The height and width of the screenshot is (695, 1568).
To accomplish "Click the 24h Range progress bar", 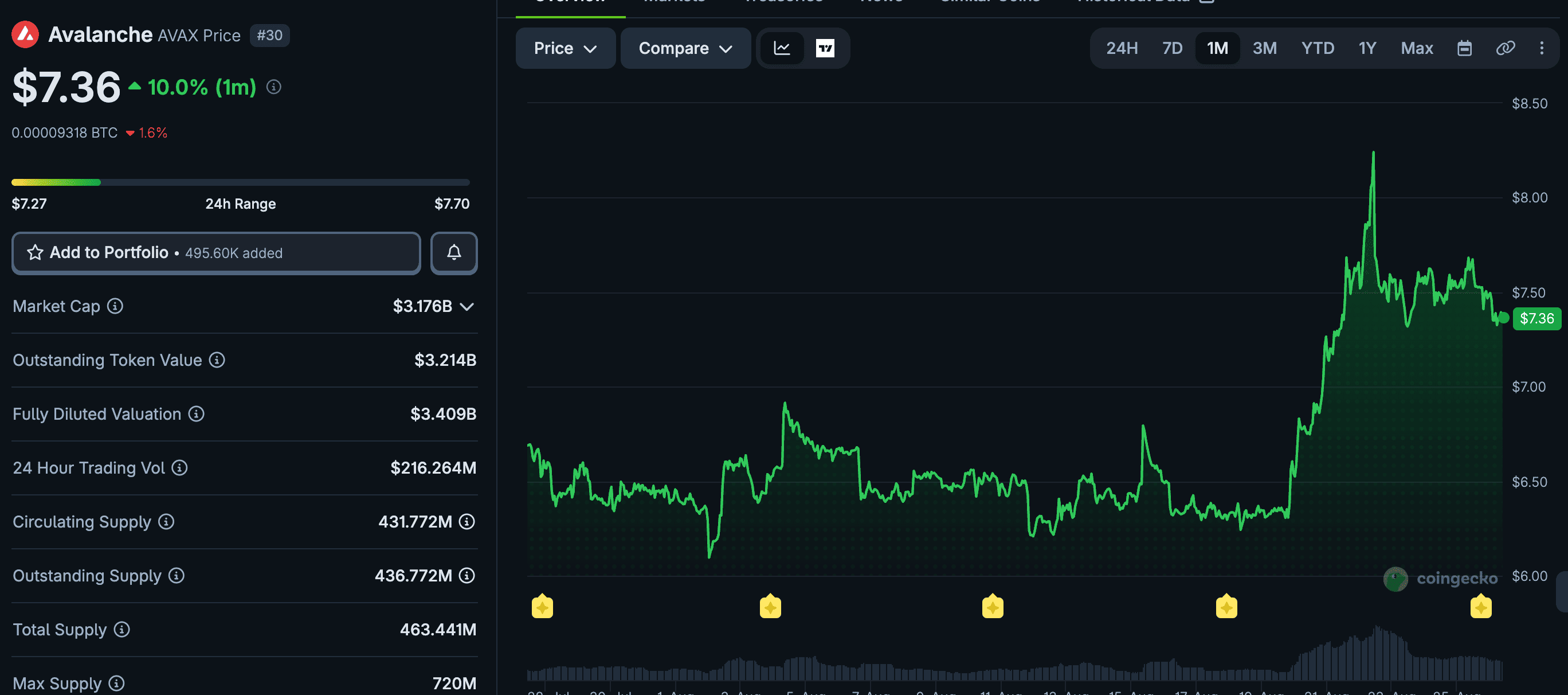I will [241, 182].
